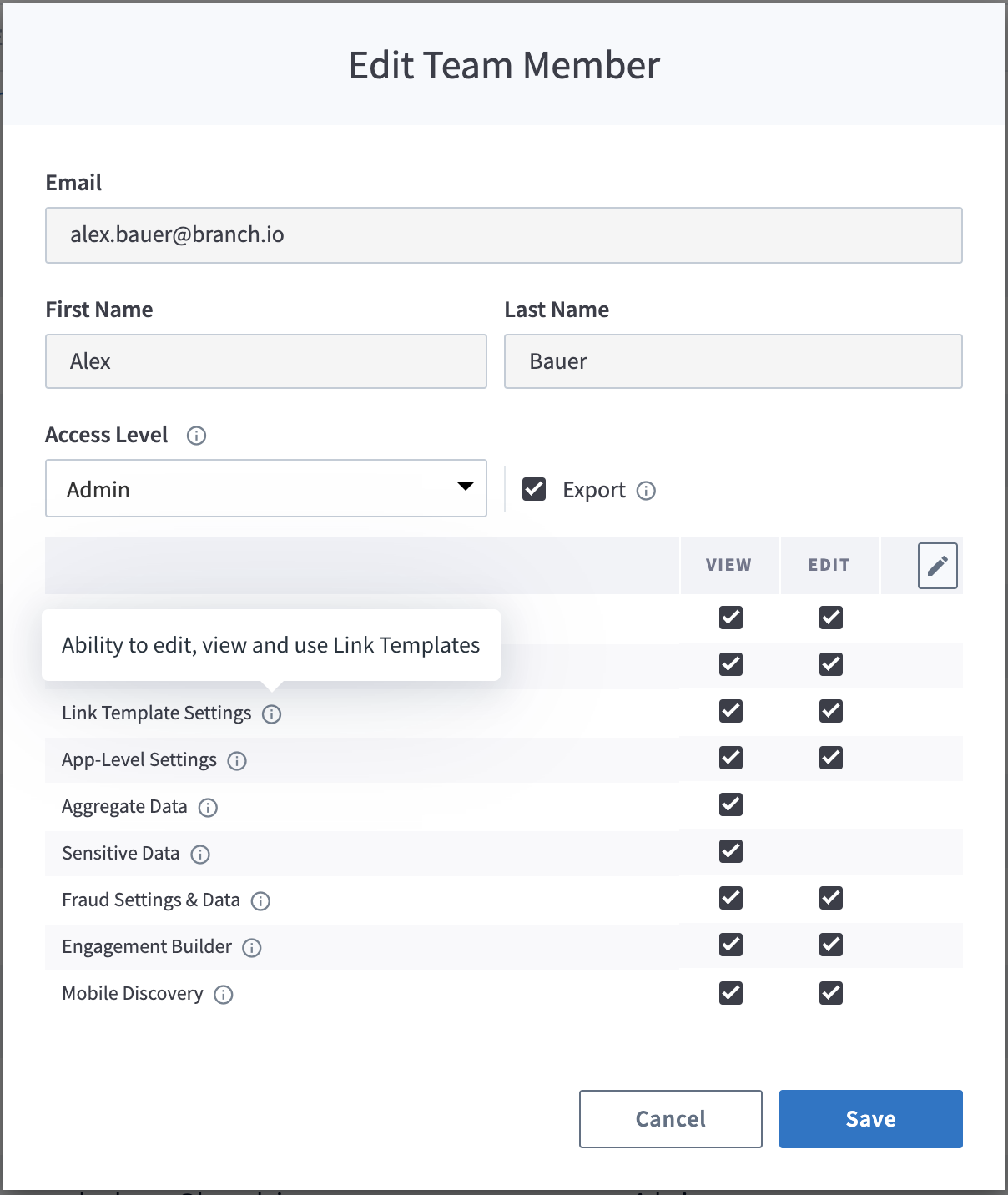Click info icon for Fraud Settings & Data
1008x1195 pixels.
(x=260, y=901)
